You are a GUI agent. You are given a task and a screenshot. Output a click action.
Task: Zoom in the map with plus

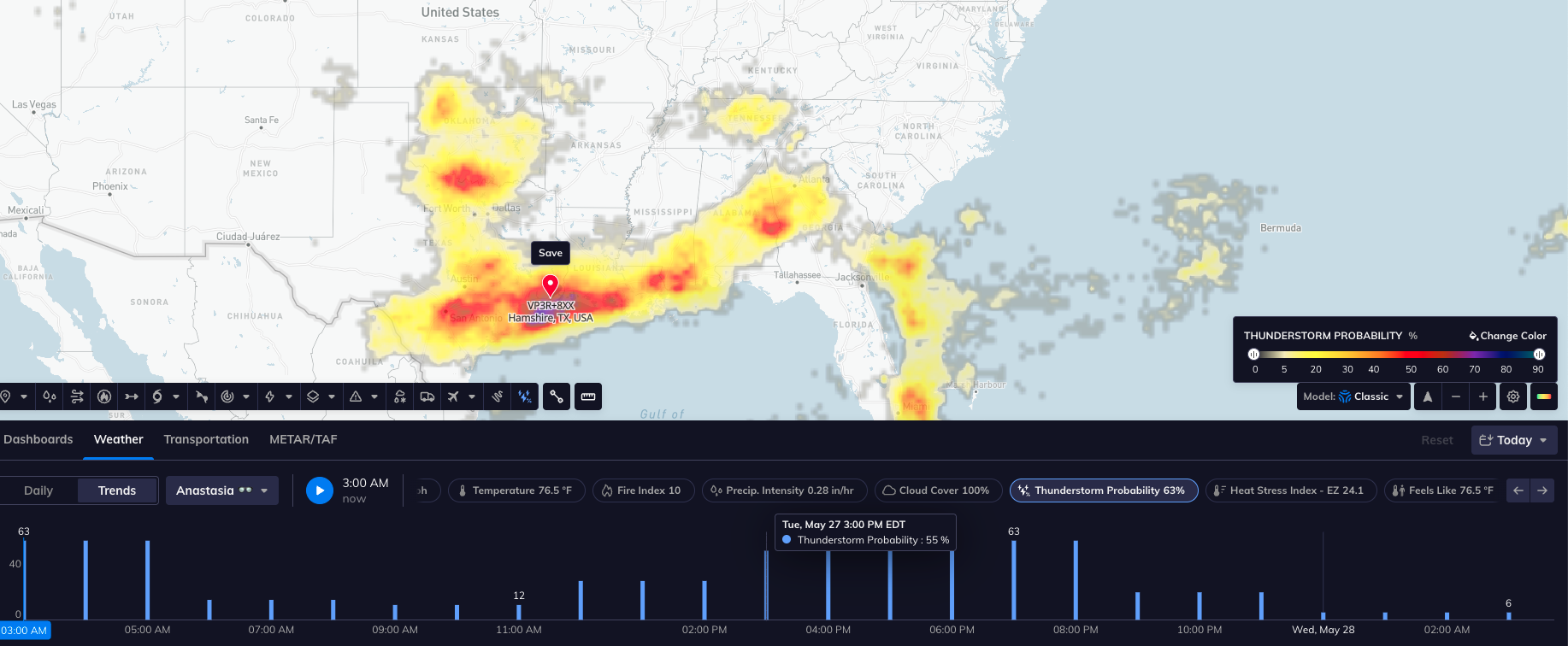(1483, 396)
